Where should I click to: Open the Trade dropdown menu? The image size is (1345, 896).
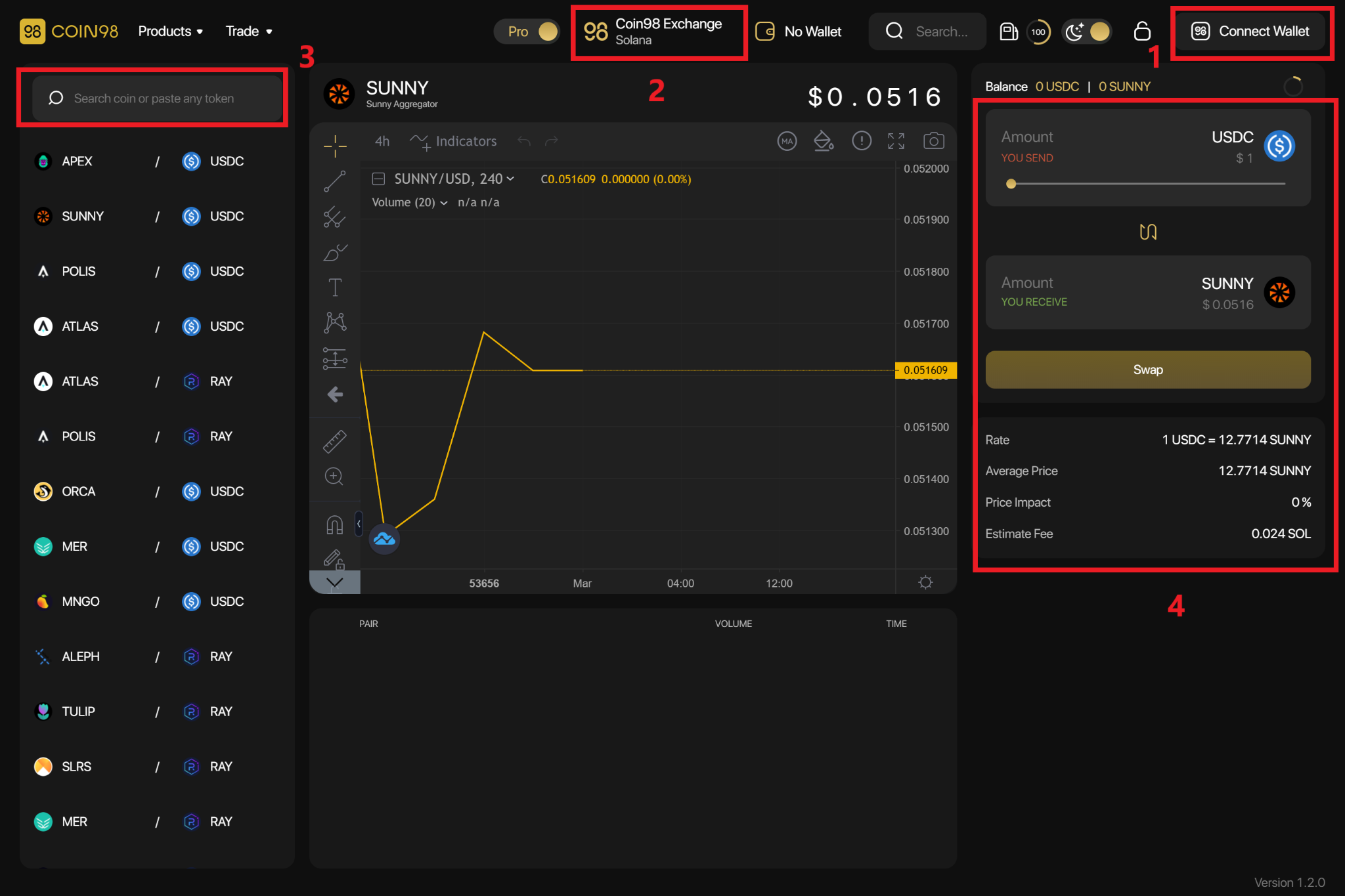248,32
